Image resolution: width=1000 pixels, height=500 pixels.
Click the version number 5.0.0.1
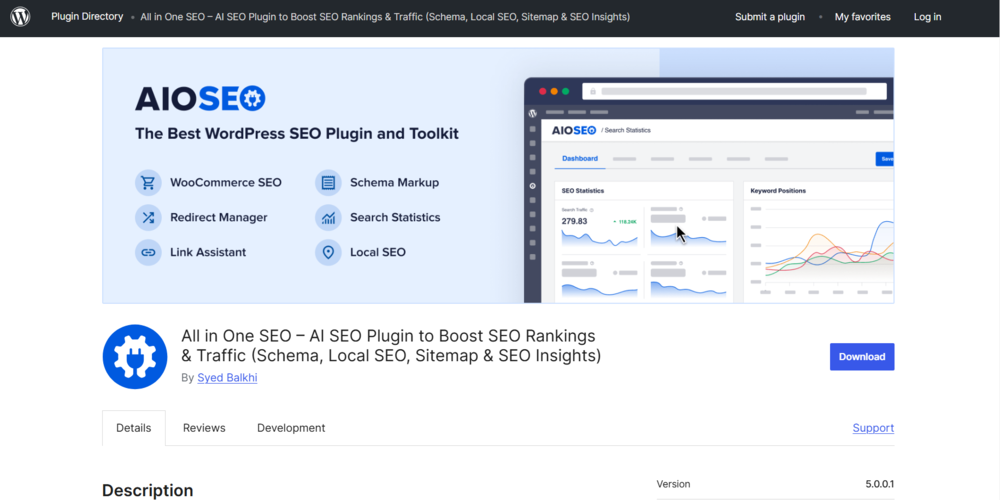879,484
